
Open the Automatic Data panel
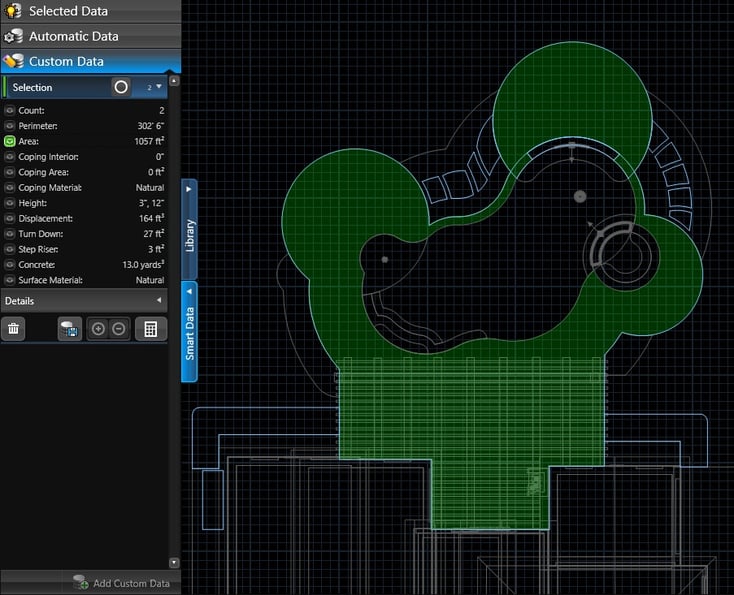click(x=90, y=36)
